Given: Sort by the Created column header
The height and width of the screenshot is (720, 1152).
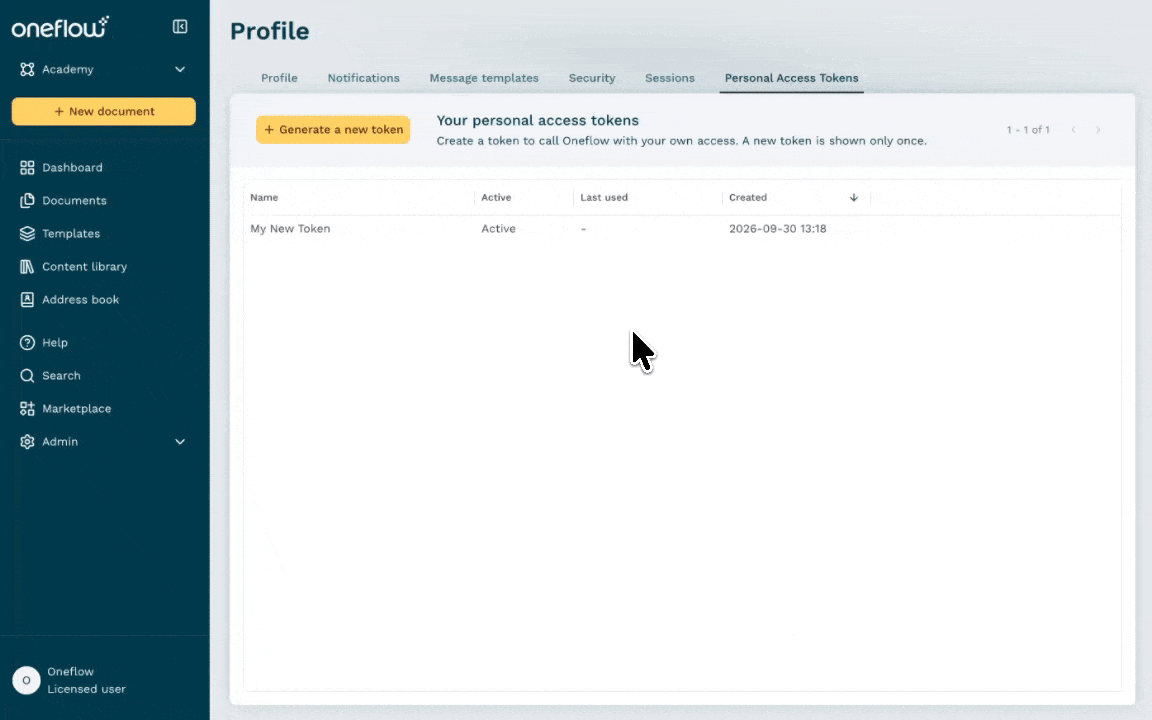Looking at the screenshot, I should point(748,198).
